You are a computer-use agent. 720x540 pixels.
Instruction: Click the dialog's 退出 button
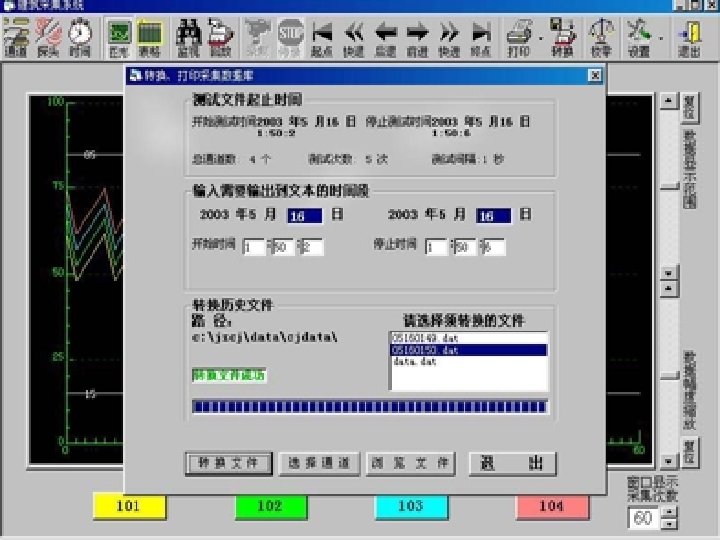[512, 463]
